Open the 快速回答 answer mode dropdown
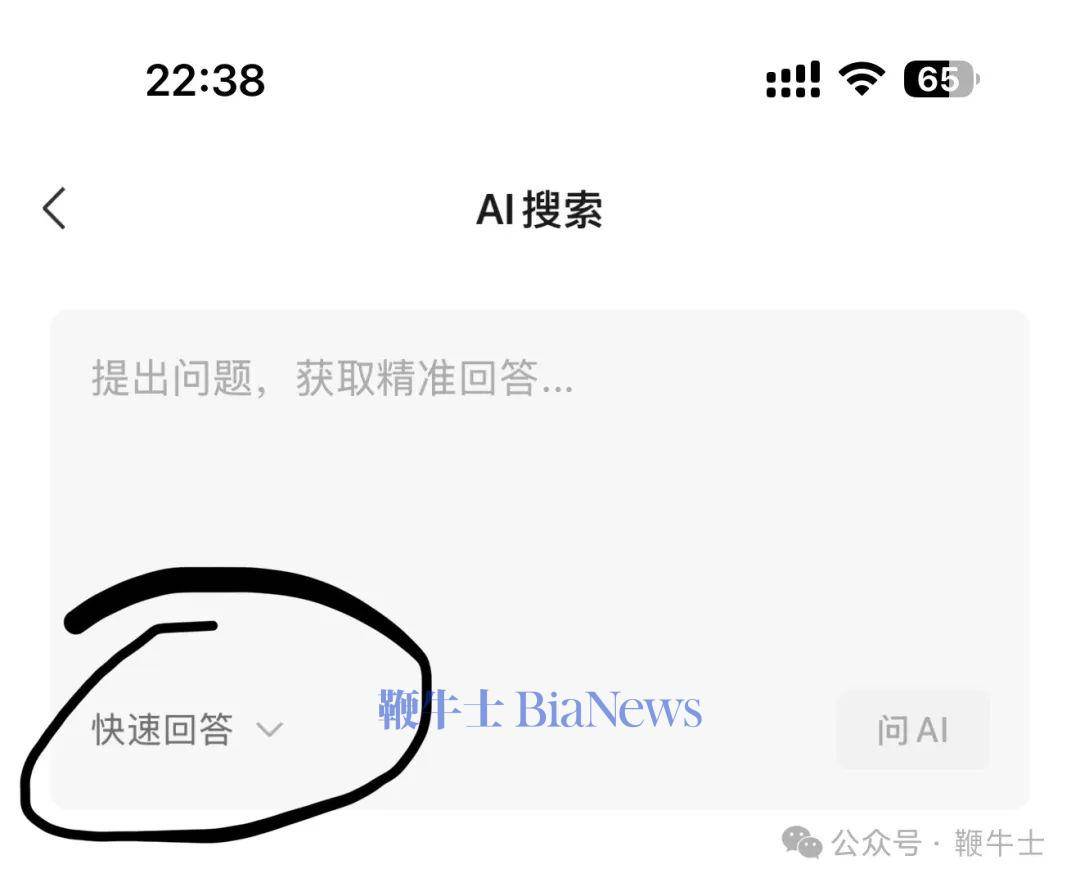Image resolution: width=1080 pixels, height=887 pixels. click(x=187, y=729)
